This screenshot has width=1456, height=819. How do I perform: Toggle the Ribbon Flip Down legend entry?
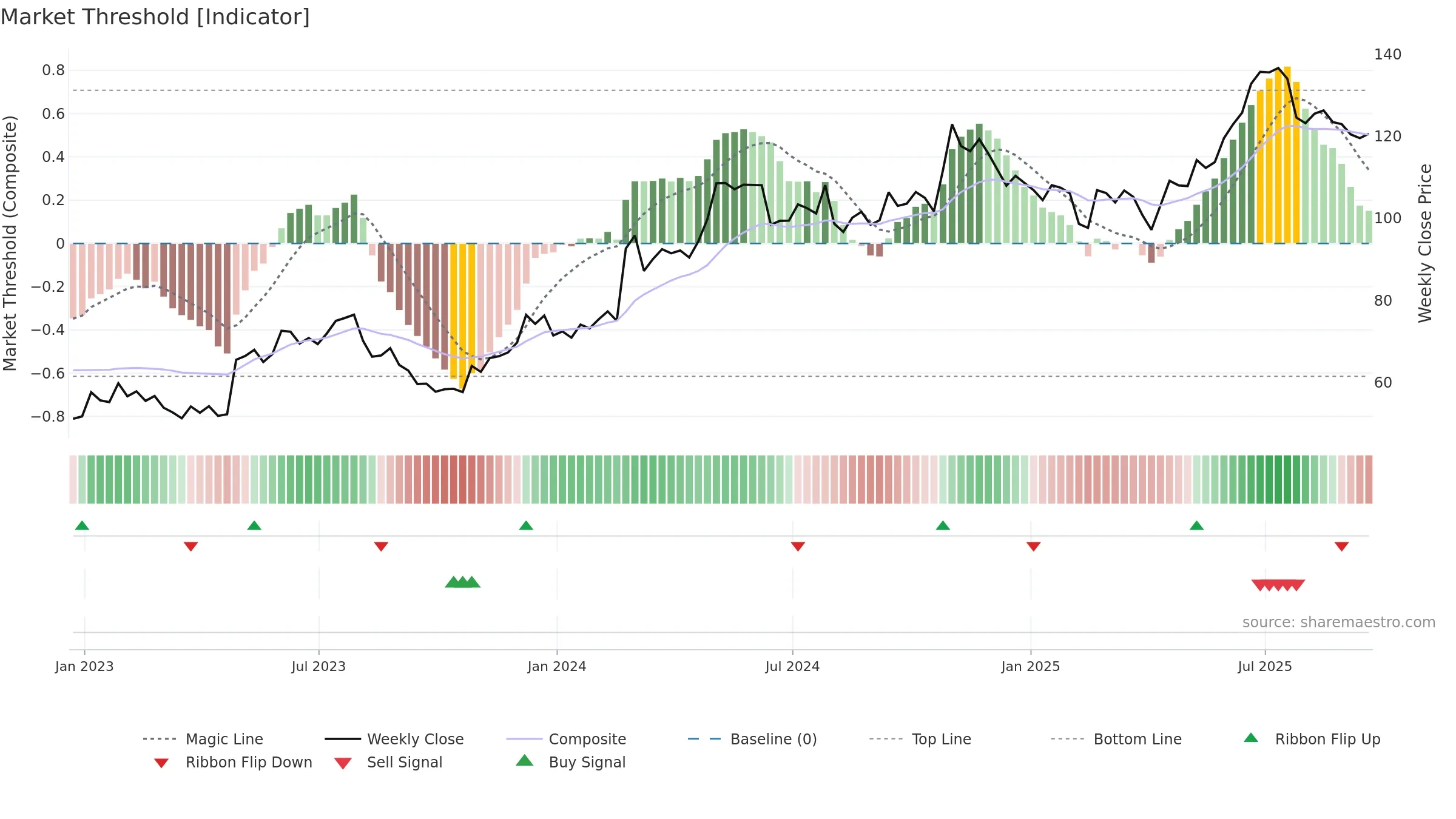point(233,762)
